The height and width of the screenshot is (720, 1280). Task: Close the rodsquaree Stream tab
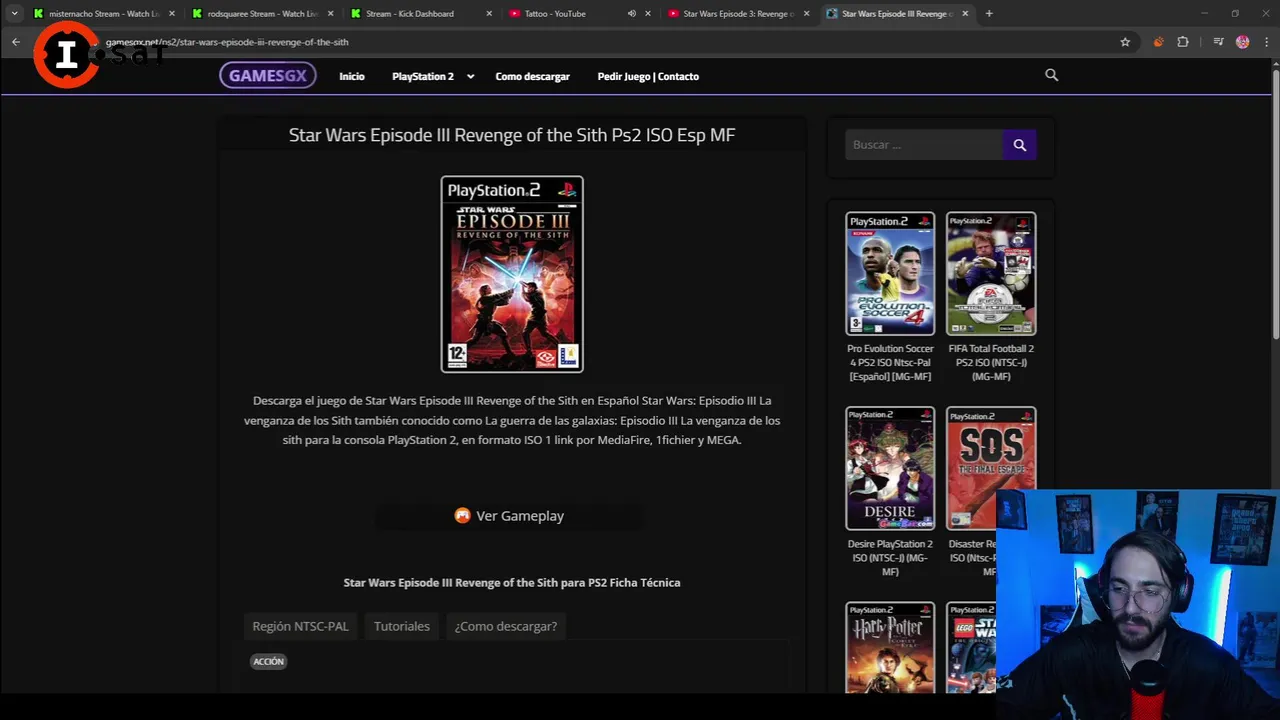pos(330,14)
